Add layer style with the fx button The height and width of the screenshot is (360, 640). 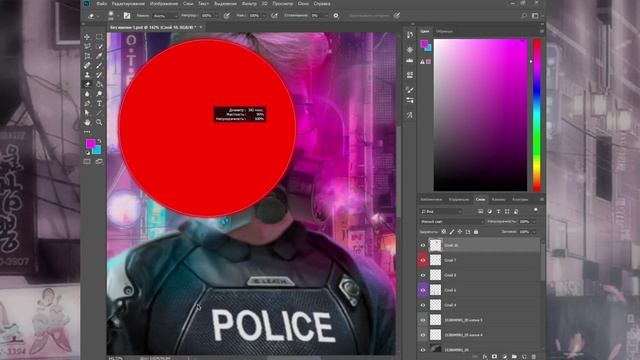pos(485,357)
